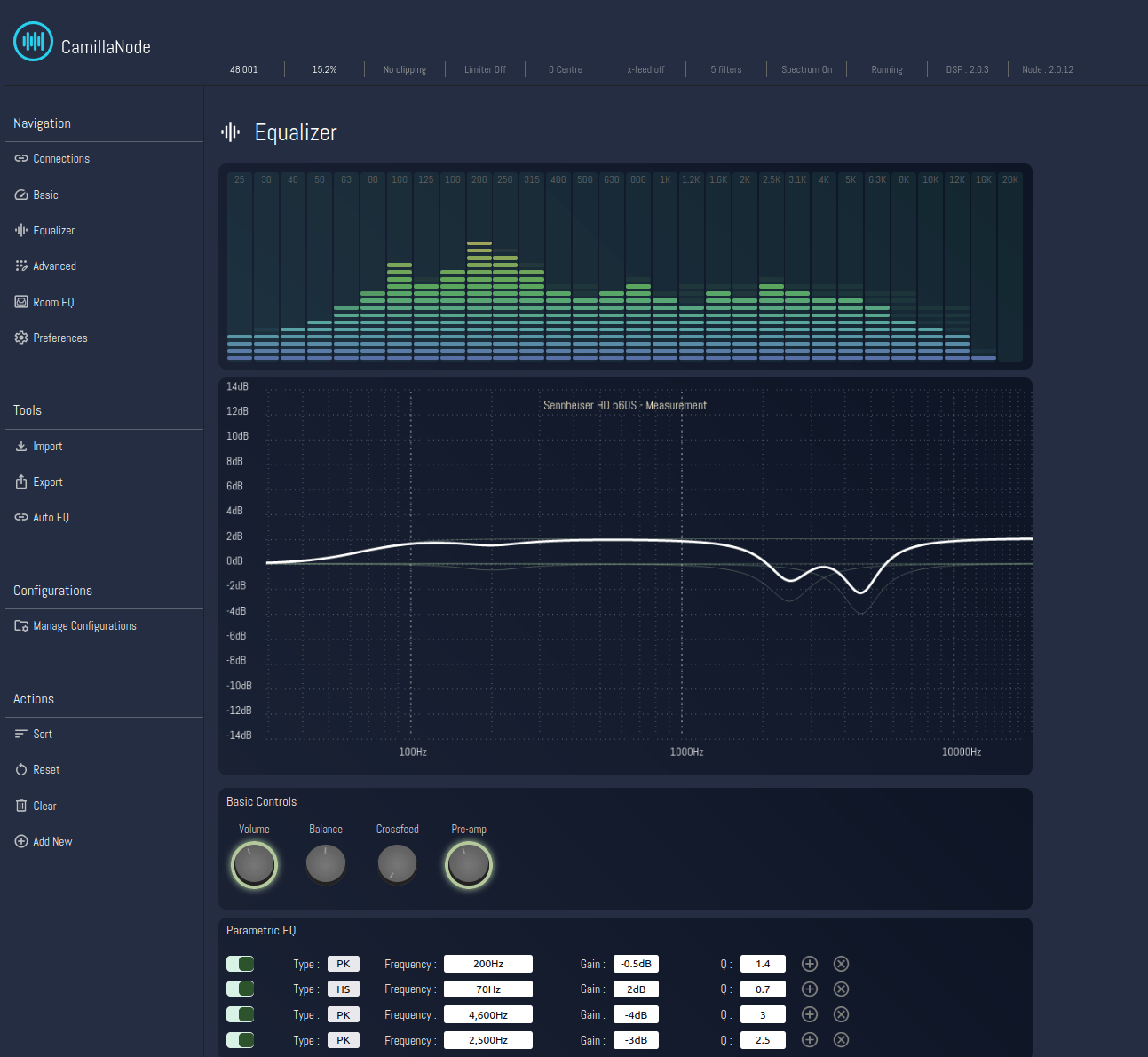Add a filter after the 200Hz row
The width and height of the screenshot is (1148, 1057).
810,964
